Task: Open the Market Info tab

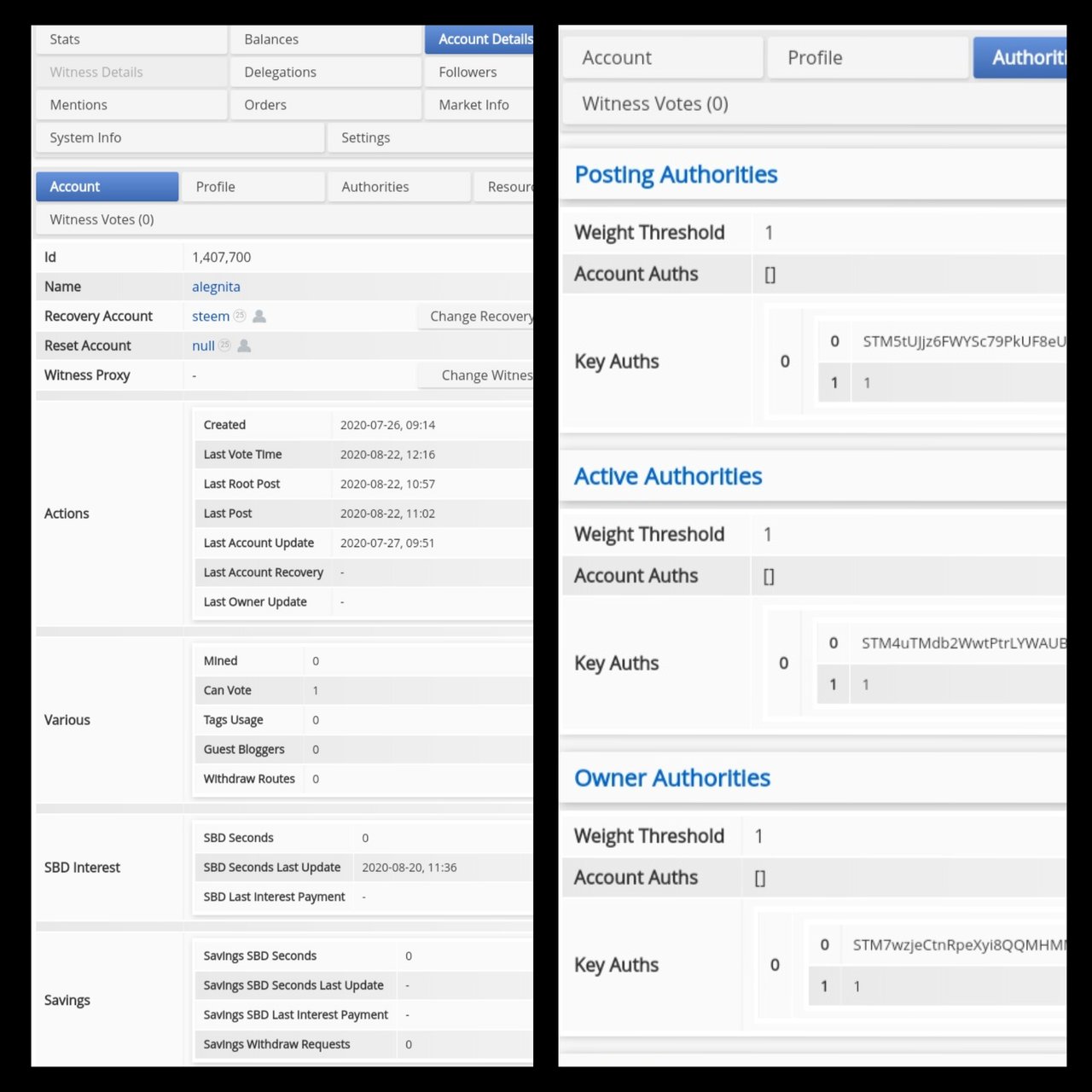Action: pyautogui.click(x=479, y=105)
